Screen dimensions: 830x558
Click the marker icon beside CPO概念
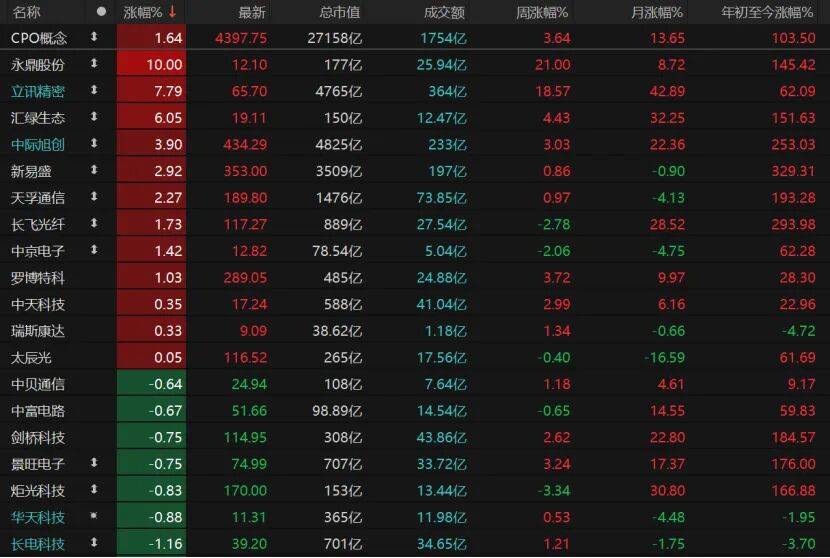point(95,38)
